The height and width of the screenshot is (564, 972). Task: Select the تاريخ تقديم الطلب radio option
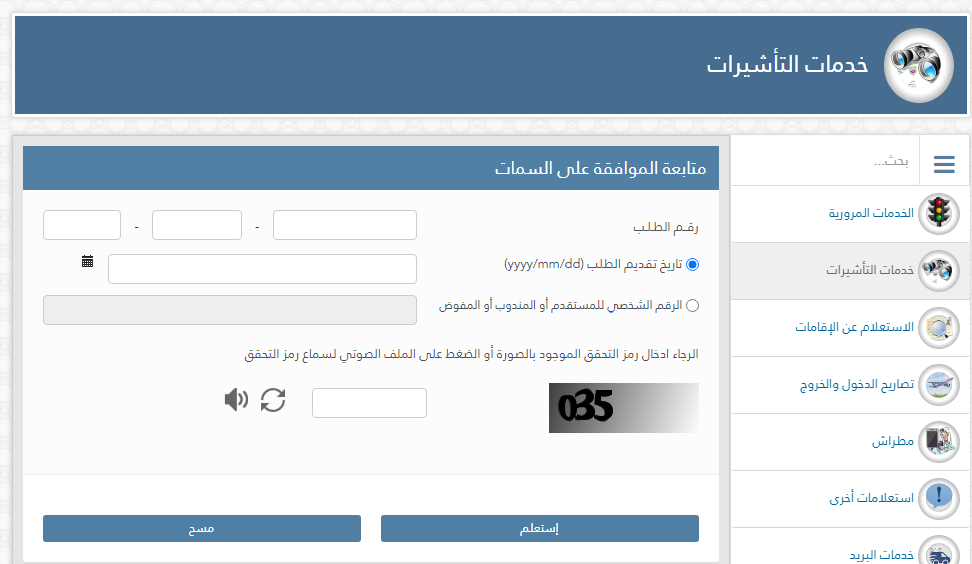693,265
